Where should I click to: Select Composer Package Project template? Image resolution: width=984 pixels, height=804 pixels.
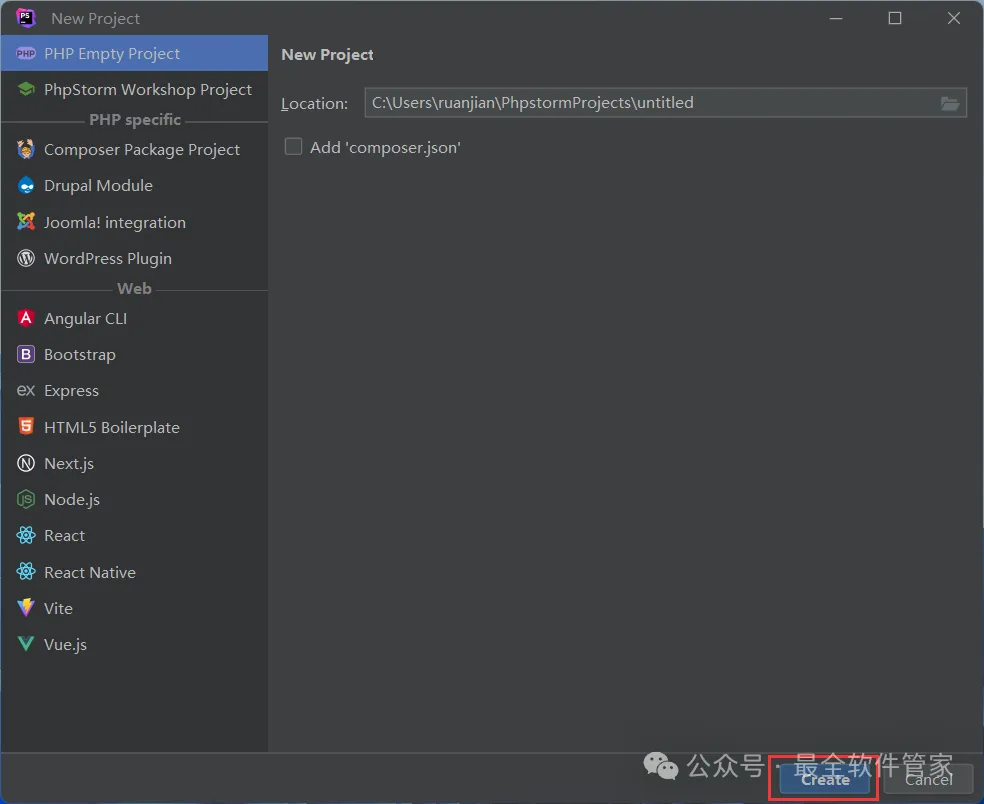pyautogui.click(x=134, y=149)
